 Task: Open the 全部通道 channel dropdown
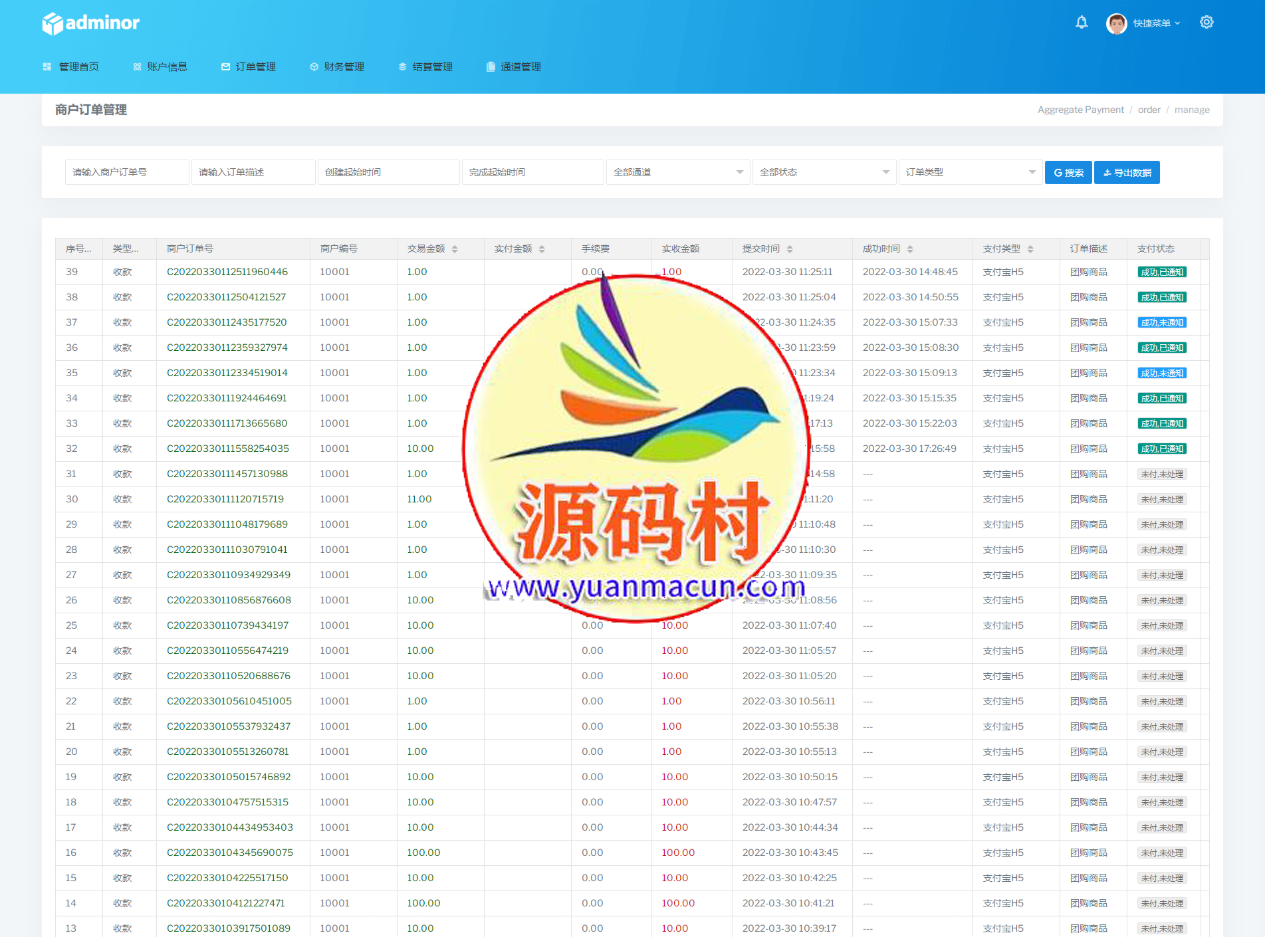pos(678,172)
